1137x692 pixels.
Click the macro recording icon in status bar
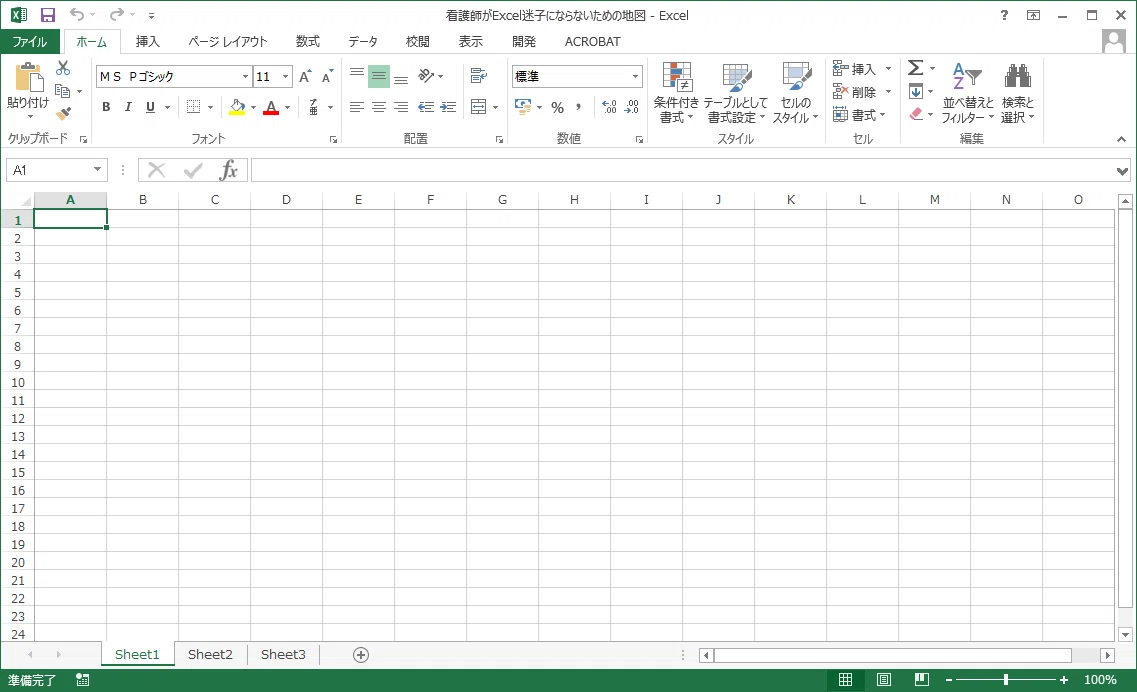pyautogui.click(x=83, y=680)
